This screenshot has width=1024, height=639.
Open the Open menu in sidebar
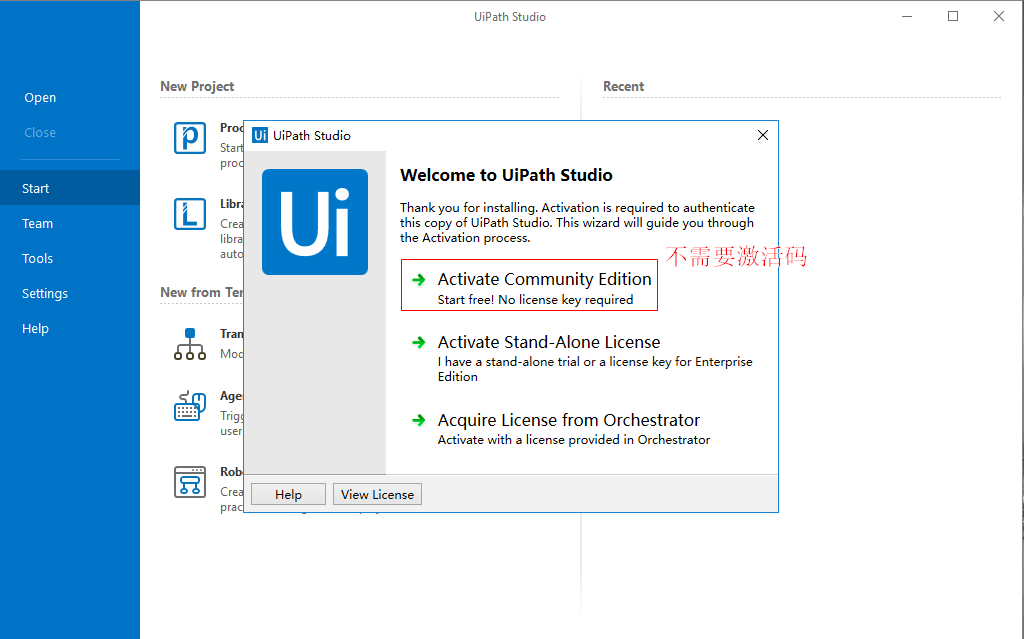[x=40, y=97]
